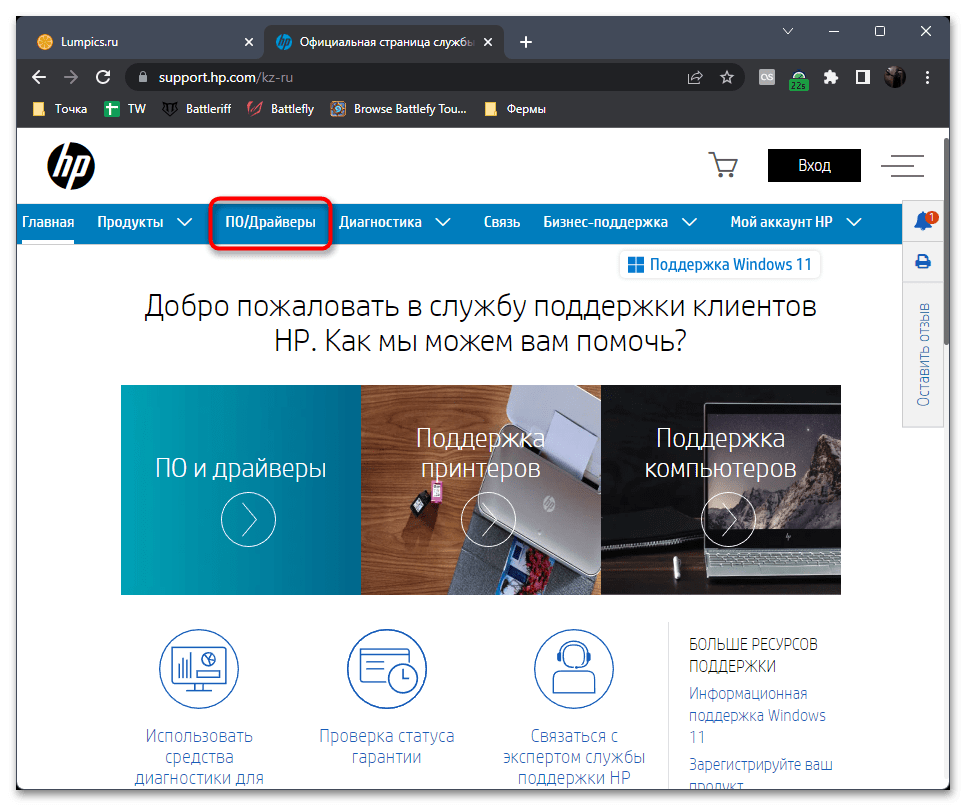This screenshot has height=806, width=966.
Task: Open the user profile avatar
Action: pyautogui.click(x=895, y=77)
